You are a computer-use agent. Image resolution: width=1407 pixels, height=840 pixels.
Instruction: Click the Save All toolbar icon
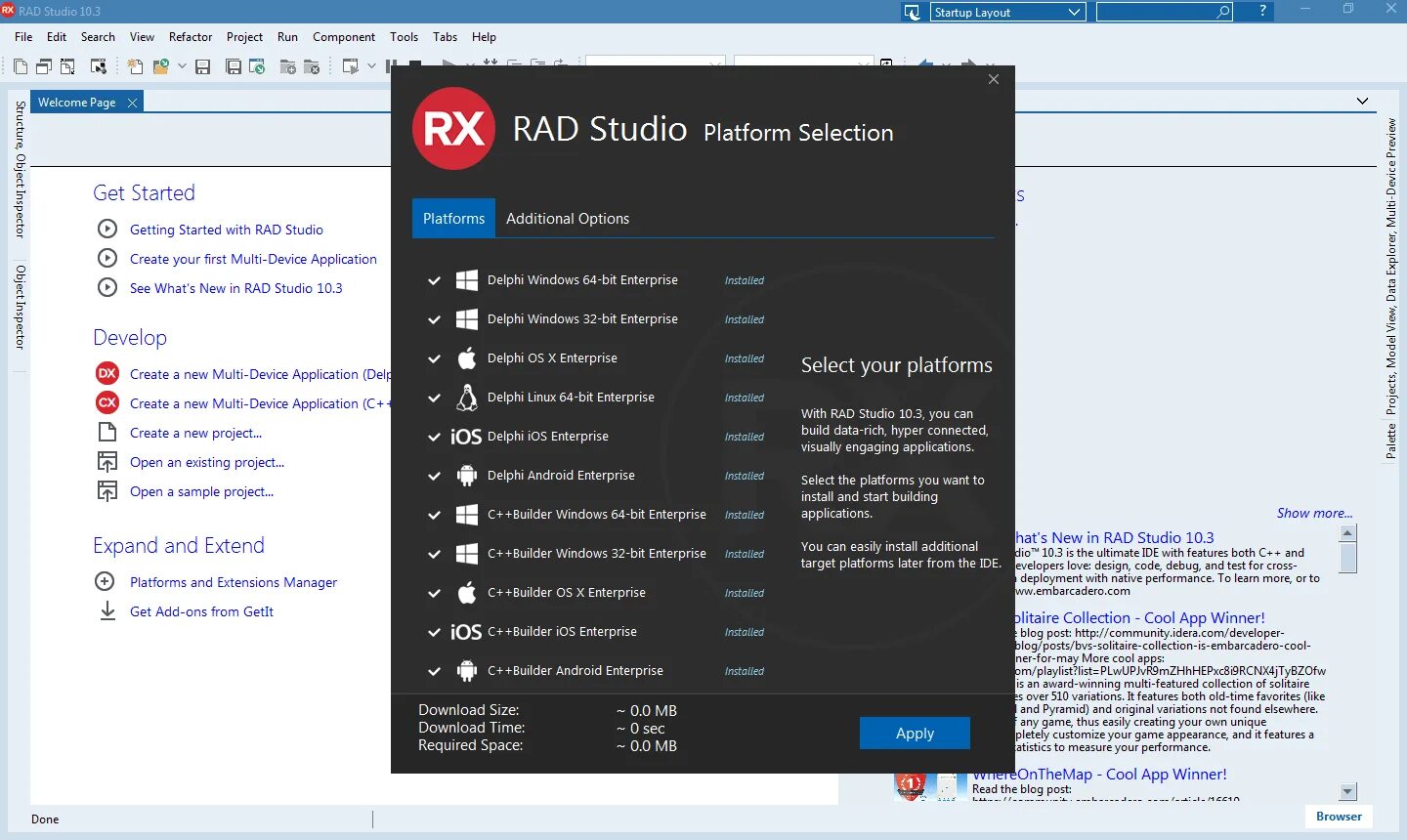click(x=234, y=66)
